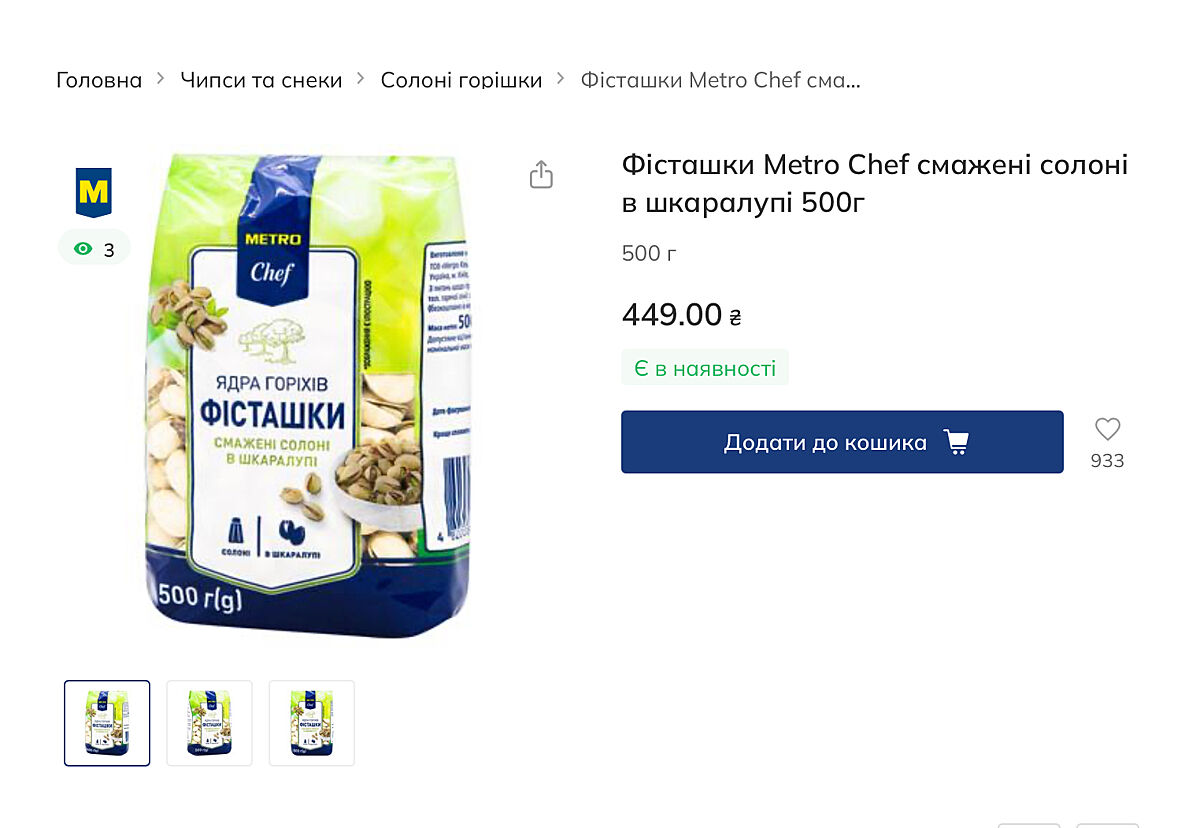Image resolution: width=1200 pixels, height=828 pixels.
Task: Click the product title Фісташки Metro Chef
Action: pyautogui.click(x=875, y=183)
